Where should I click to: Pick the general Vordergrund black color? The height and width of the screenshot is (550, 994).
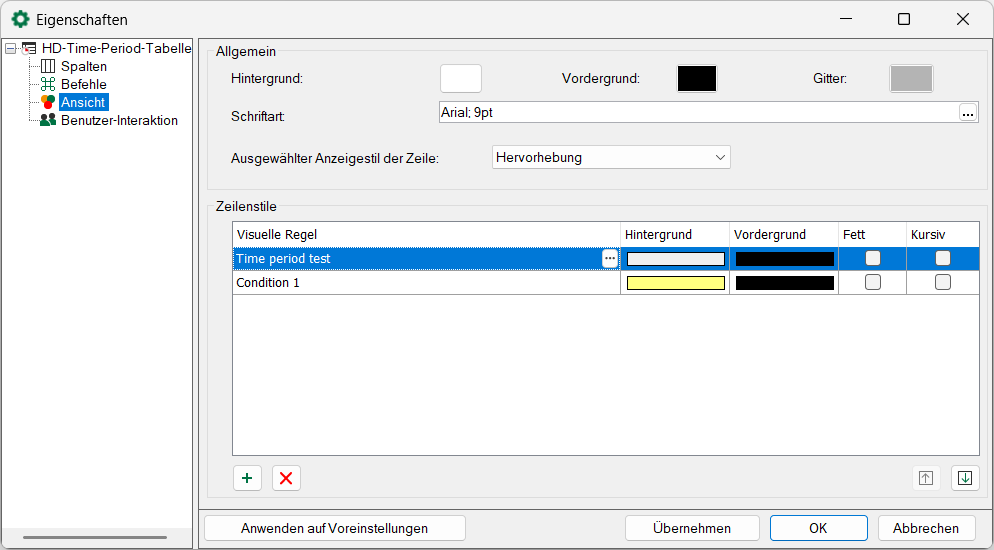pyautogui.click(x=697, y=79)
